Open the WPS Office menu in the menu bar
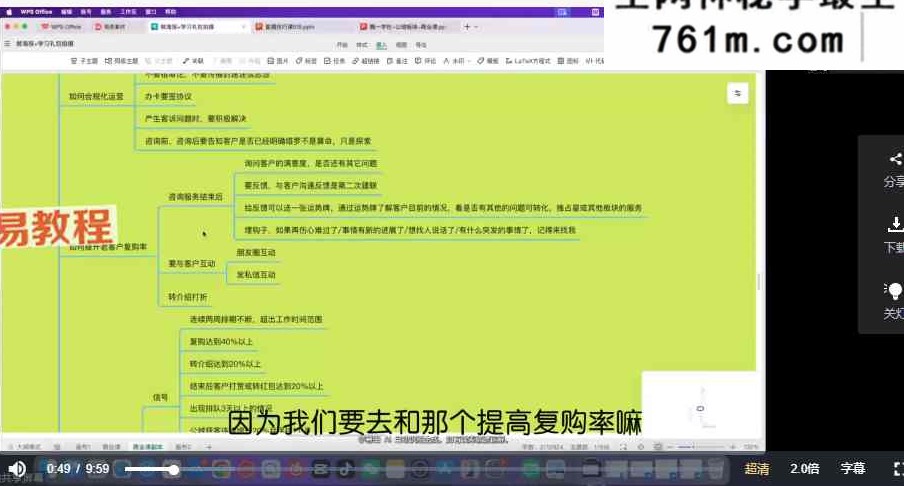Screen dimensions: 904x486 pyautogui.click(x=36, y=12)
